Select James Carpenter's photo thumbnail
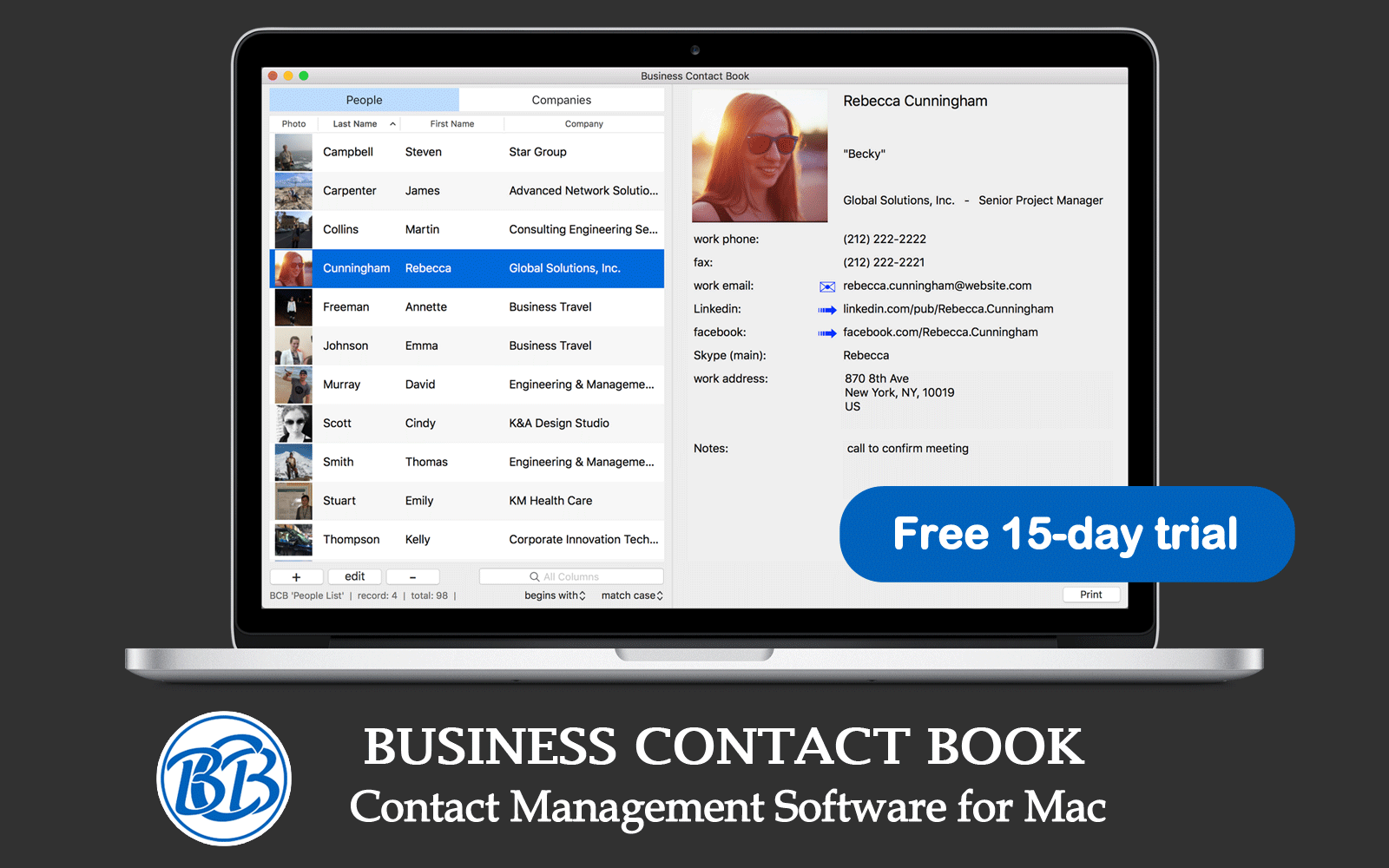 click(293, 191)
